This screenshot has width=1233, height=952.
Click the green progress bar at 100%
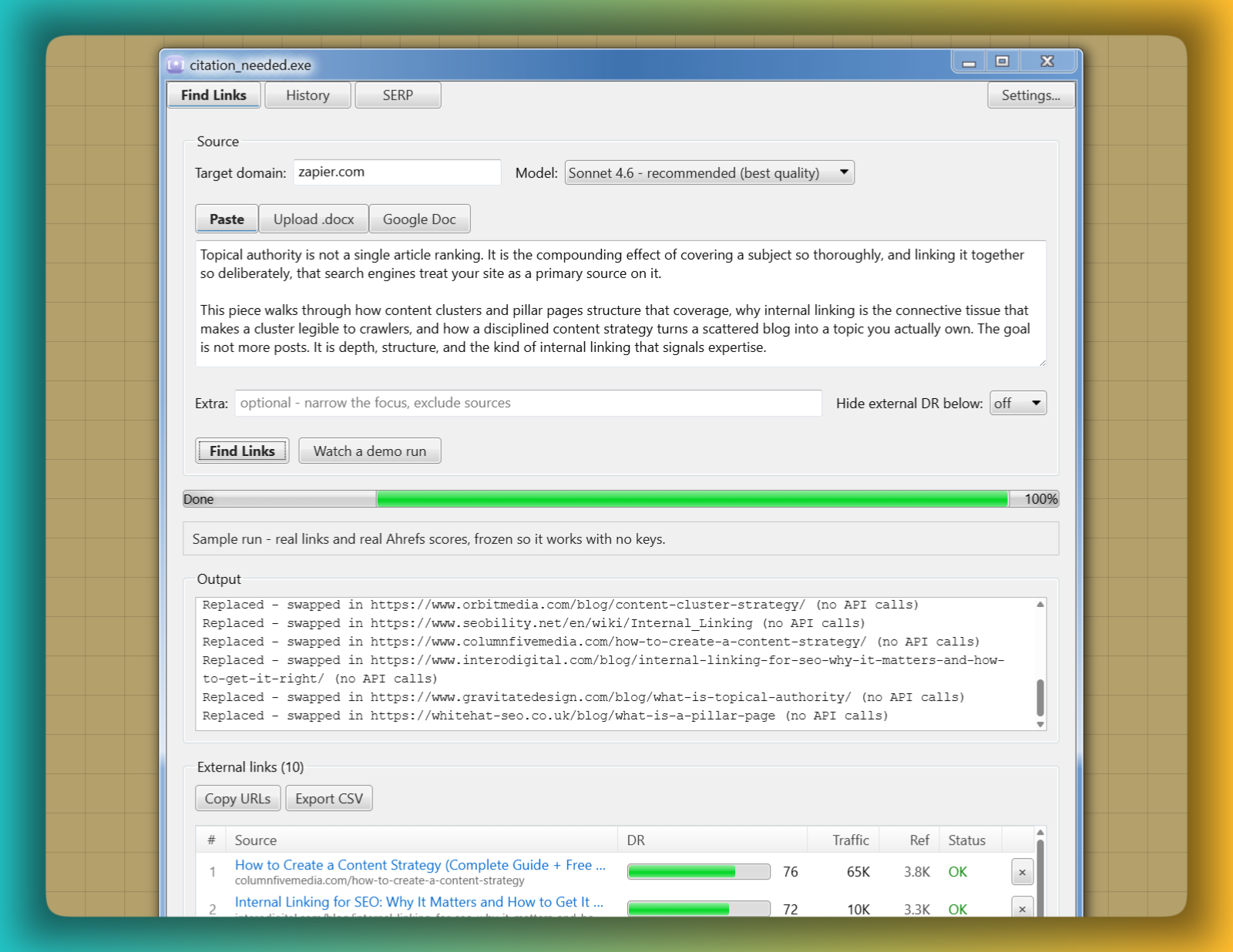tap(692, 499)
